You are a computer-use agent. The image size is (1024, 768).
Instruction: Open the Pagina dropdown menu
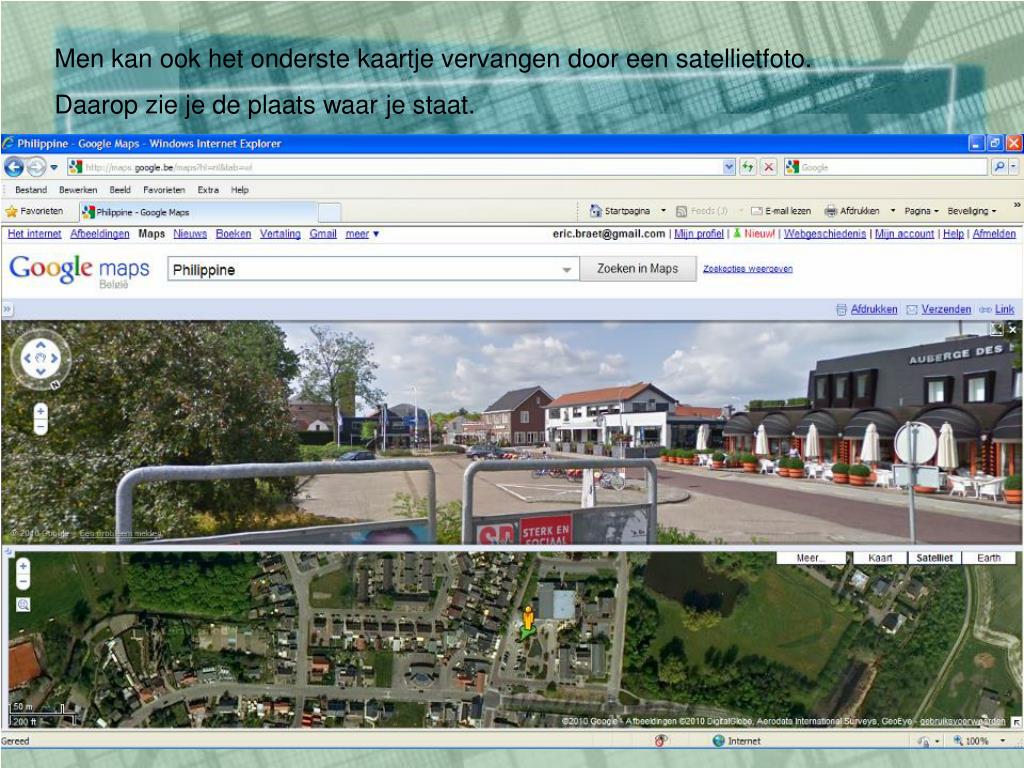(921, 211)
